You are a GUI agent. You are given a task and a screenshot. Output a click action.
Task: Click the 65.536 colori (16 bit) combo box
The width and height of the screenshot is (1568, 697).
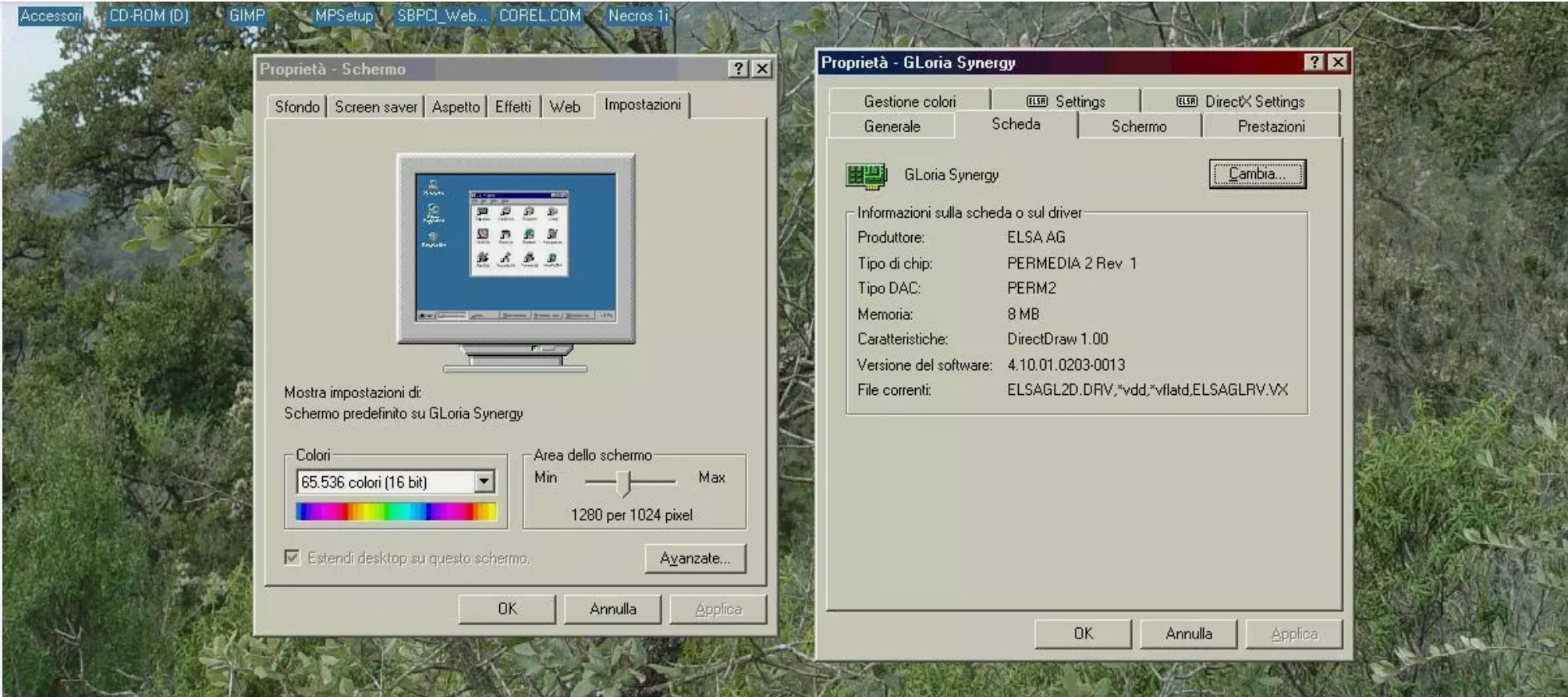[396, 482]
